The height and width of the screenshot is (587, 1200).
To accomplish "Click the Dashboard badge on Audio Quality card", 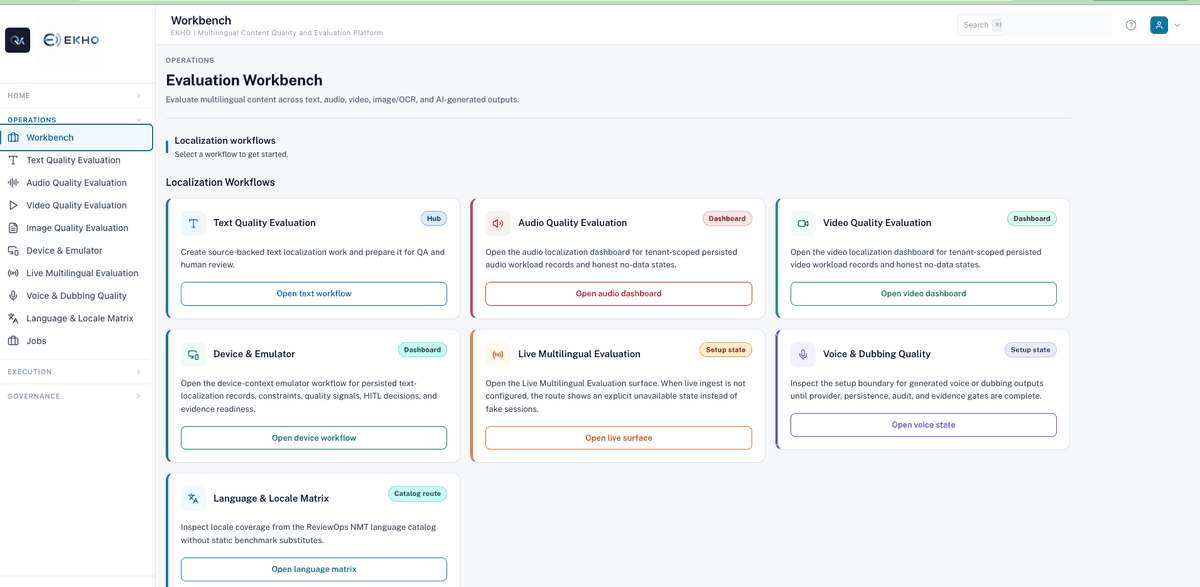I will point(727,219).
